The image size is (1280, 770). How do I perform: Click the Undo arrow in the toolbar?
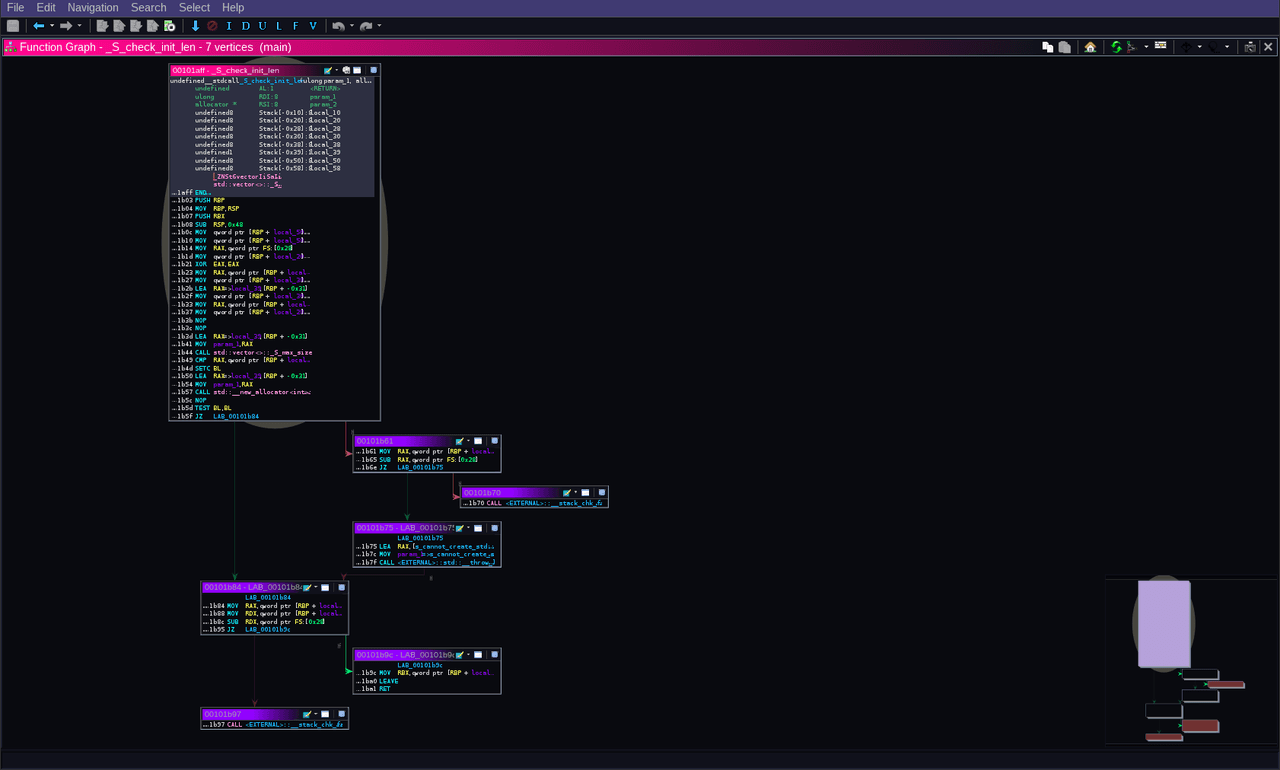[x=338, y=25]
